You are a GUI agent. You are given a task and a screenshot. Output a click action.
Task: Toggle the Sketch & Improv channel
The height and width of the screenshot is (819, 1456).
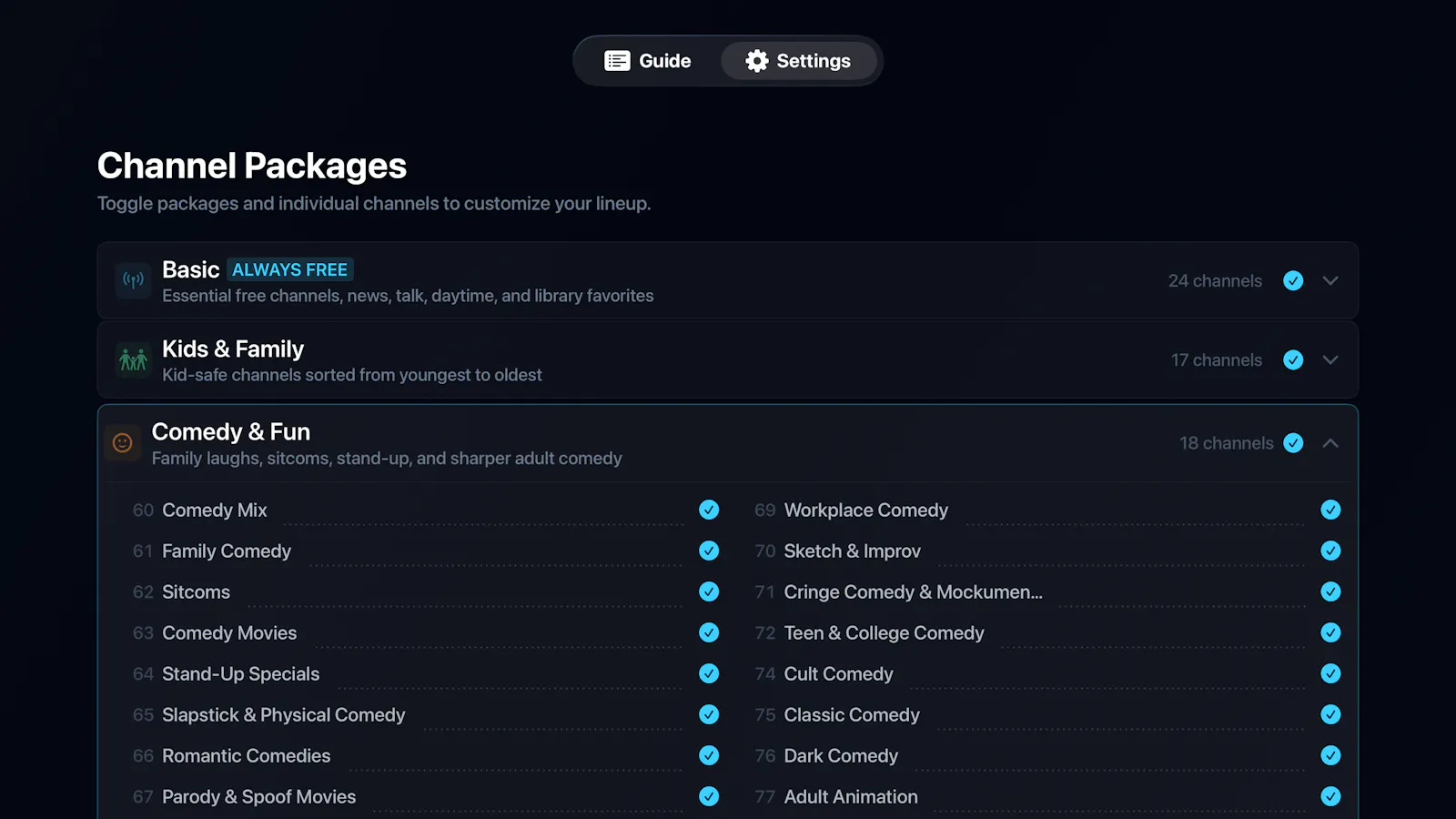pyautogui.click(x=1330, y=551)
